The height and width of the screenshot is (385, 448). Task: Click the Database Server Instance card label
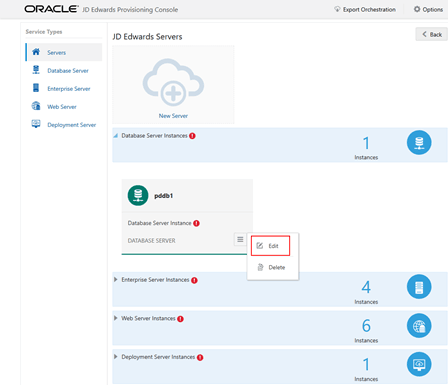[159, 223]
